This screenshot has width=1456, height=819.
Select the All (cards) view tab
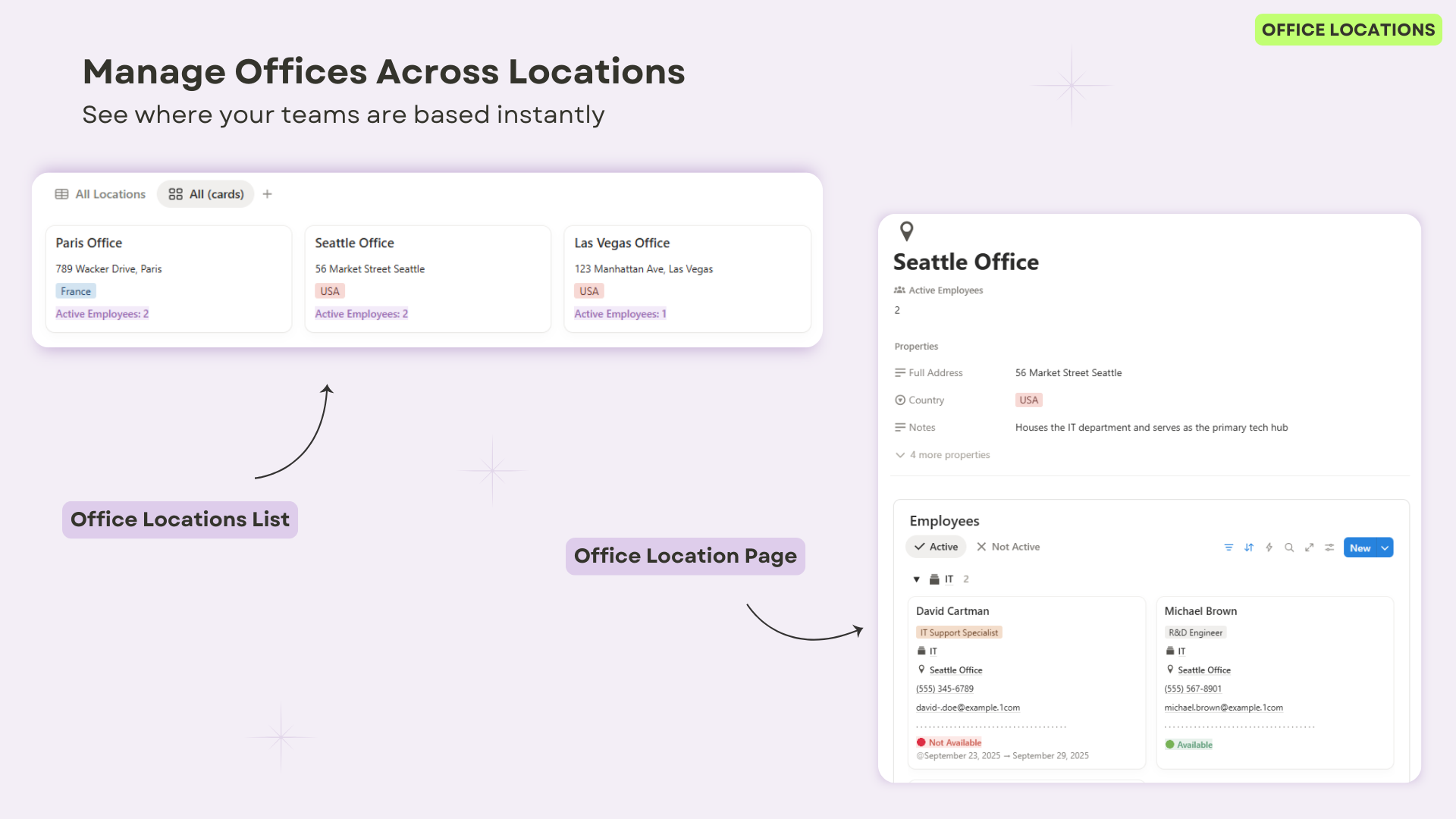[206, 194]
